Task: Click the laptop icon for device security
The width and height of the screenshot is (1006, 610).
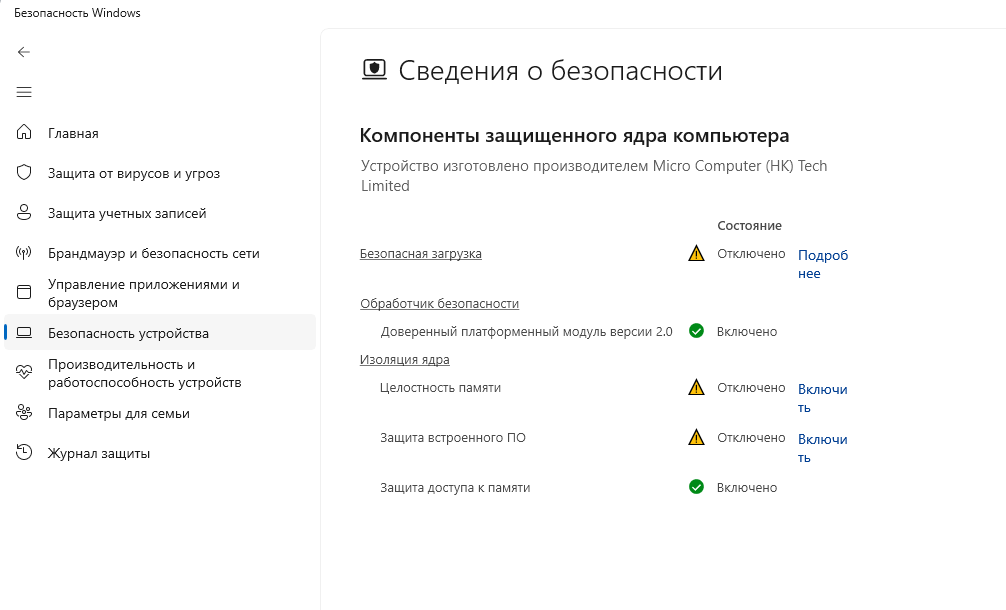Action: tap(25, 333)
